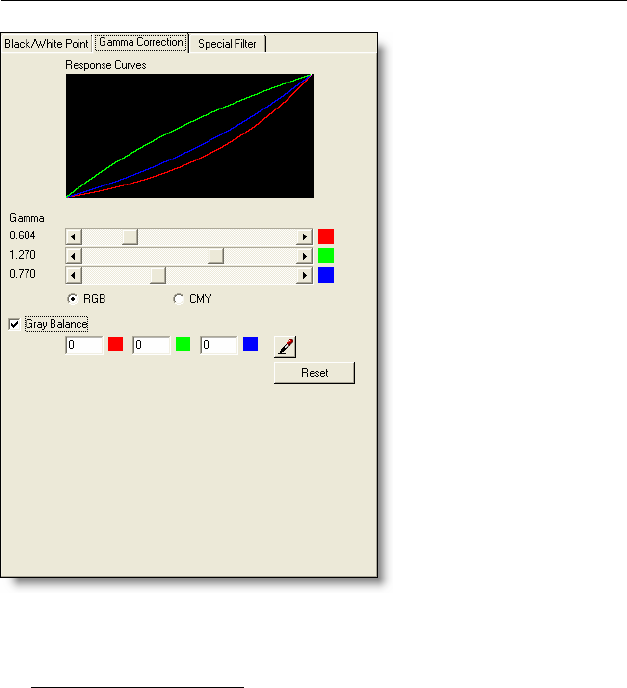The height and width of the screenshot is (688, 627).
Task: Click the blue gamma color swatch
Action: 326,275
